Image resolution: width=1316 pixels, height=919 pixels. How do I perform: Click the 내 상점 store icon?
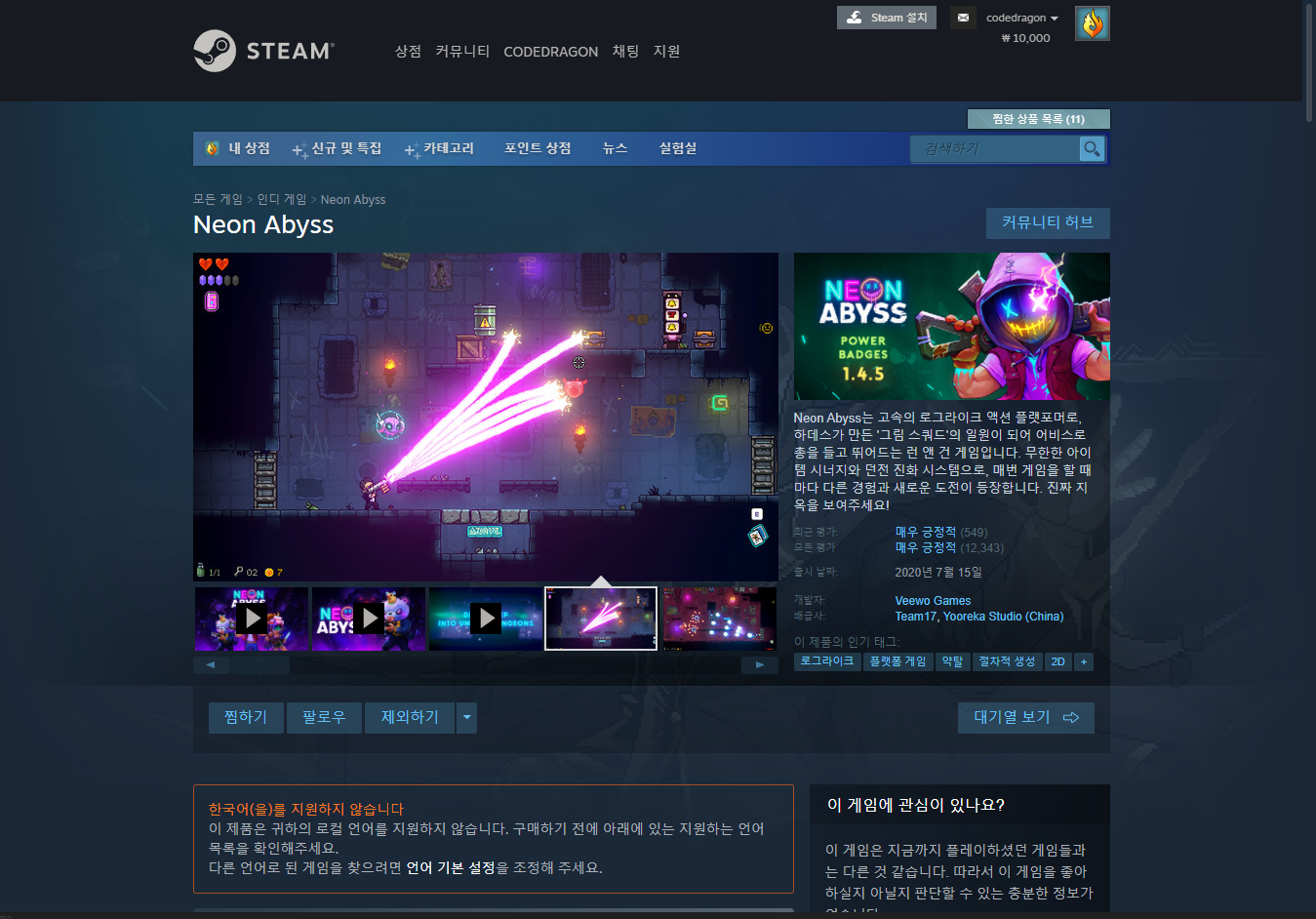click(x=212, y=148)
